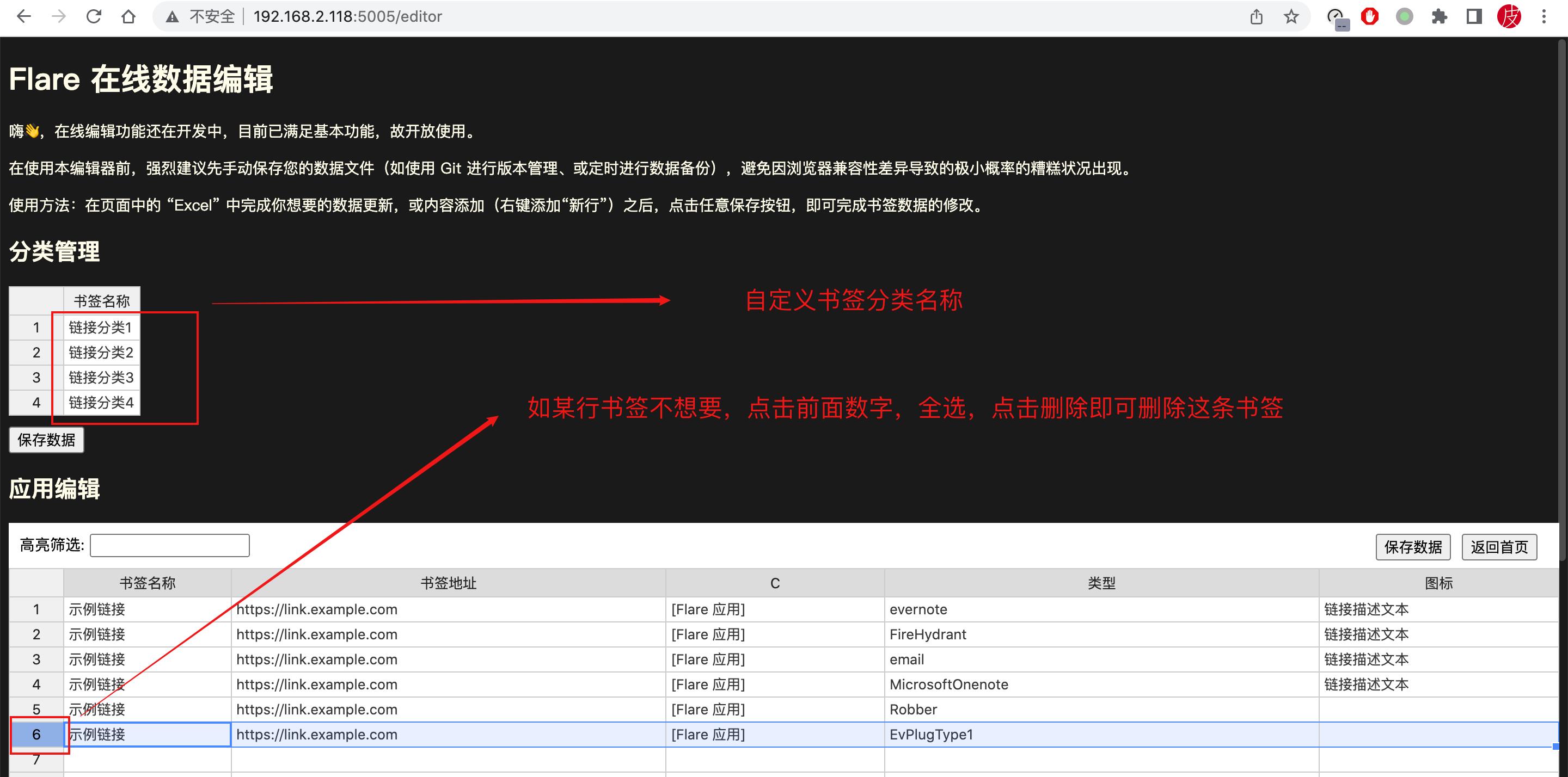Open the browser home page
The image size is (1568, 777).
[128, 16]
